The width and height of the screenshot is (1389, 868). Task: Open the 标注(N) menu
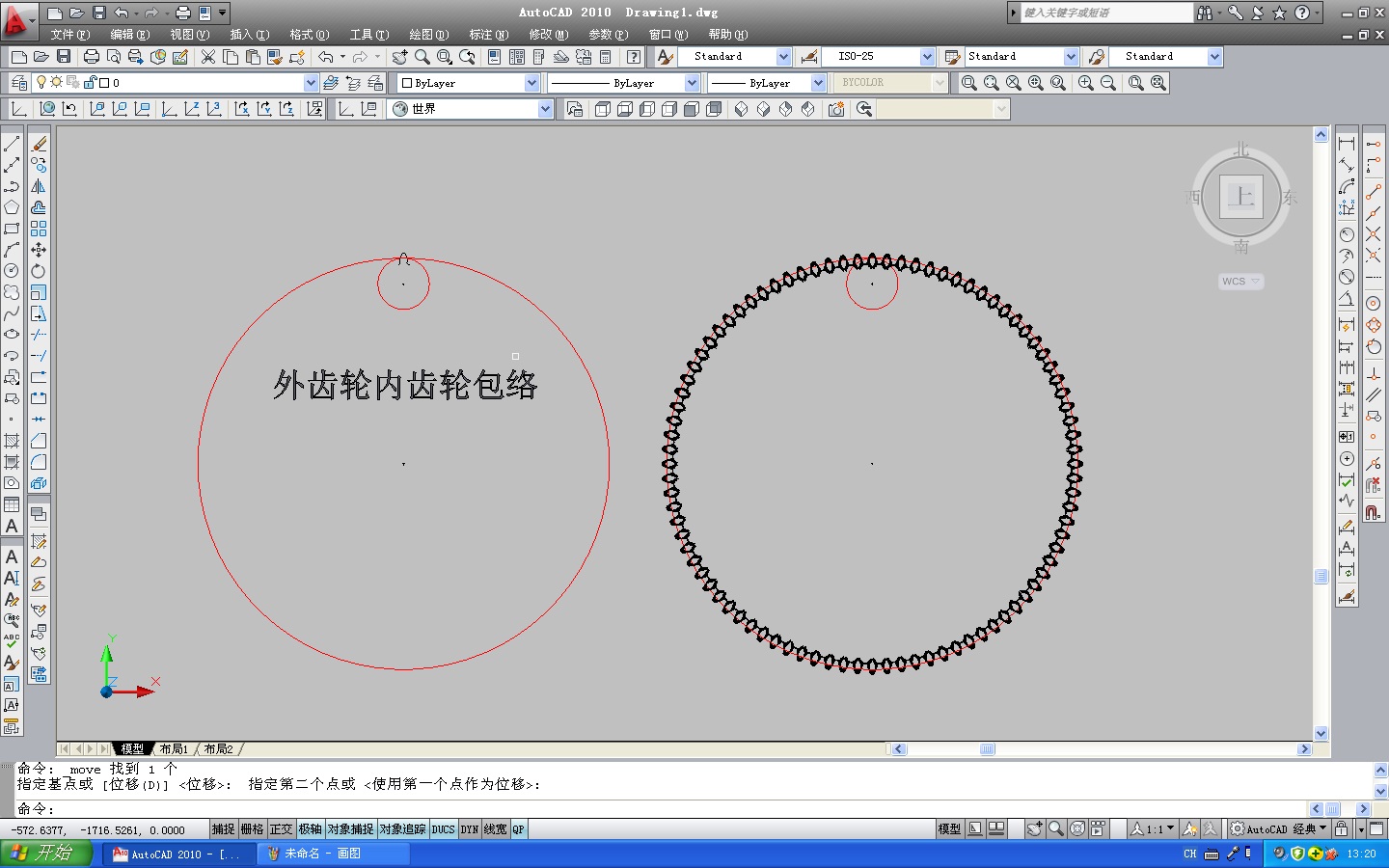[x=488, y=35]
